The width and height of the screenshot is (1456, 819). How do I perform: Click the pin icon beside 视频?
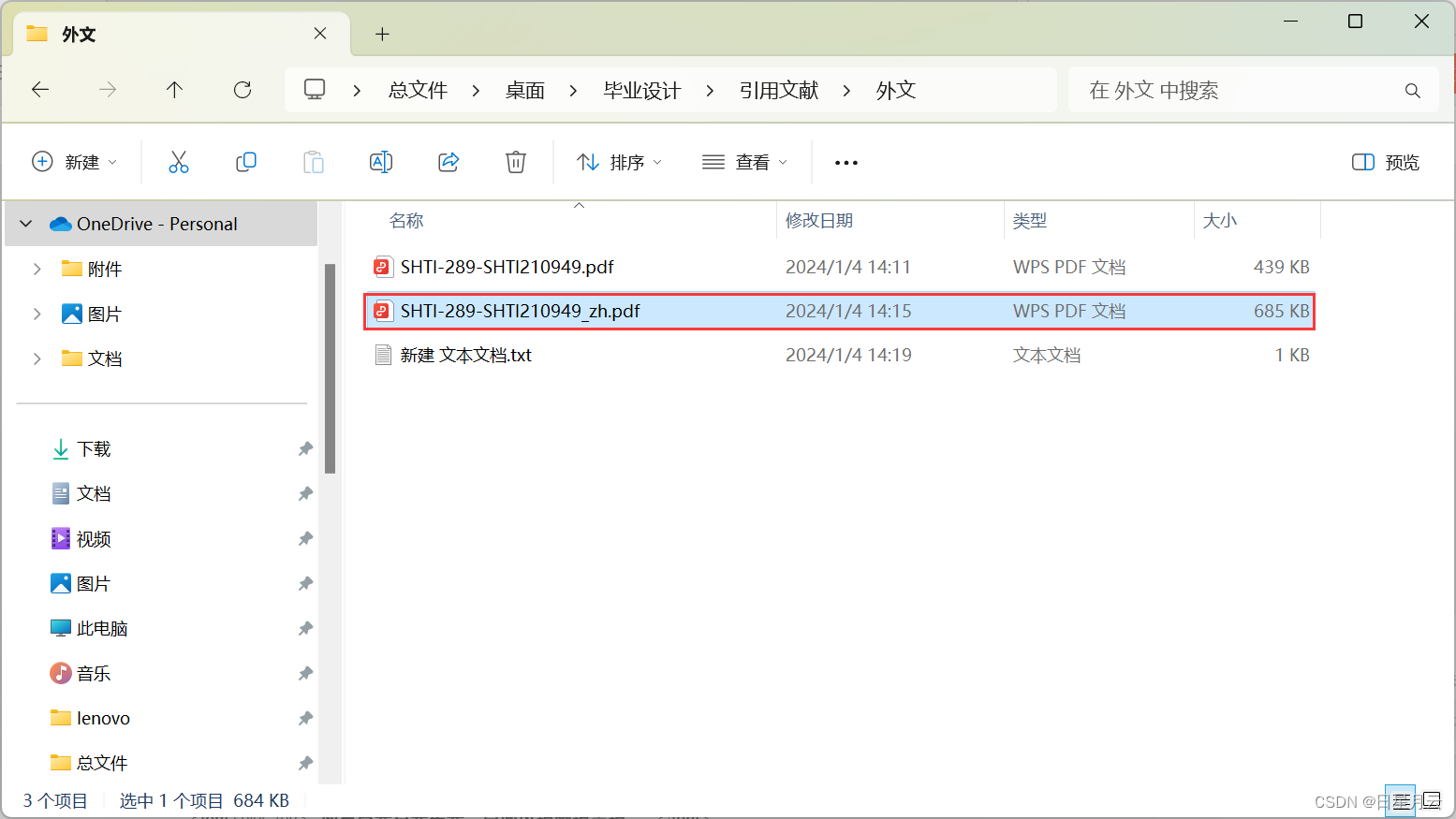coord(305,539)
